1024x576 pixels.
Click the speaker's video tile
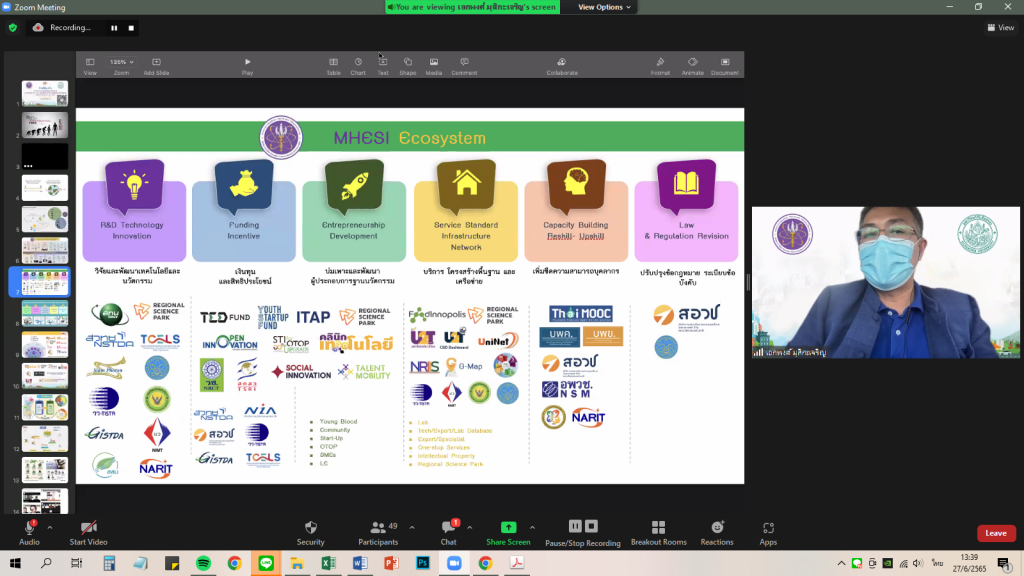pos(886,283)
